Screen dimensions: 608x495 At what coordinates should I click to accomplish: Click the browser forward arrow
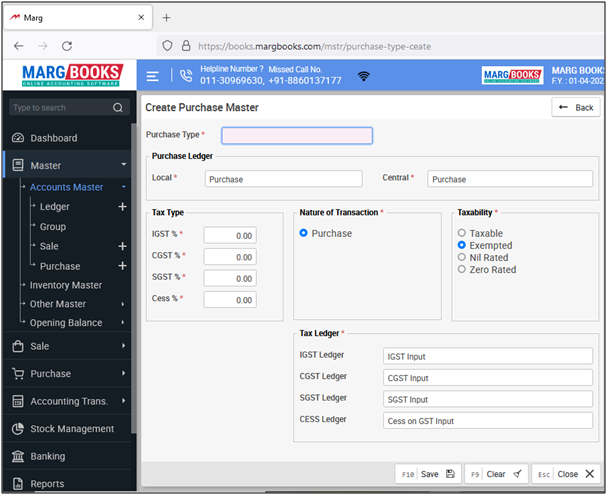(x=43, y=46)
